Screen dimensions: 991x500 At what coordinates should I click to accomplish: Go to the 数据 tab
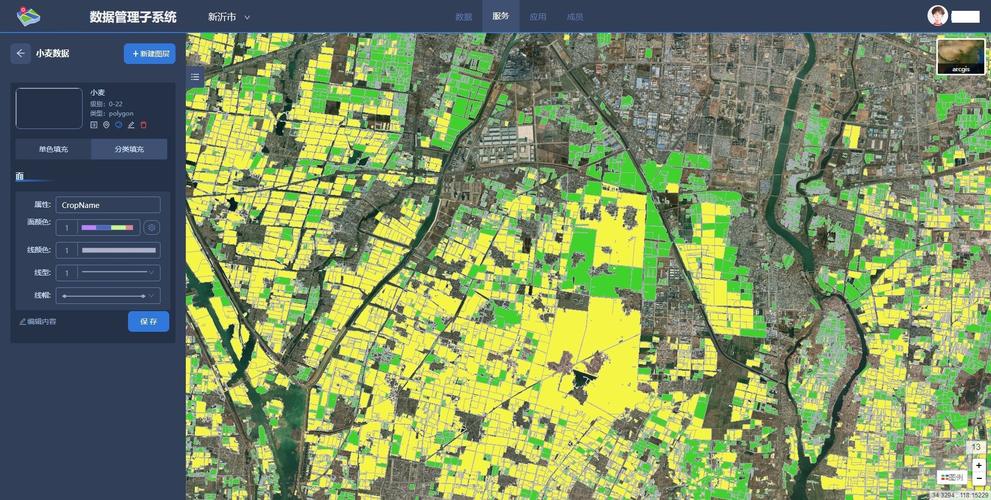(x=463, y=17)
